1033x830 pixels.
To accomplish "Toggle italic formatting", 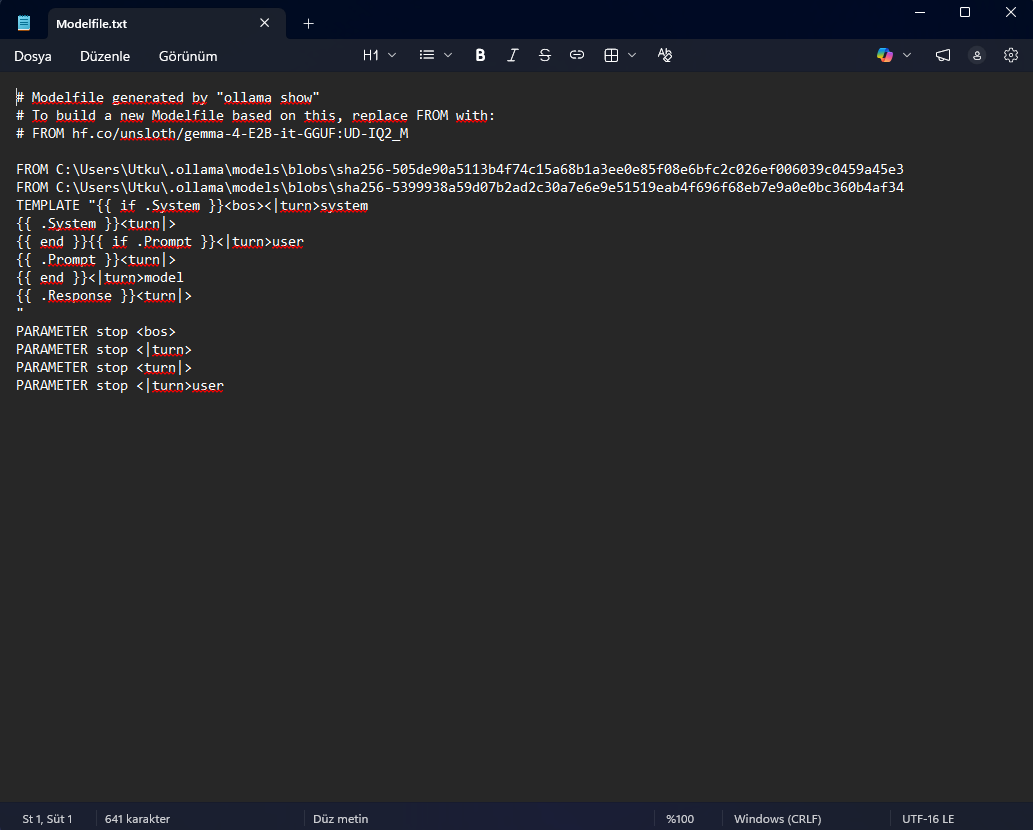I will pyautogui.click(x=513, y=55).
